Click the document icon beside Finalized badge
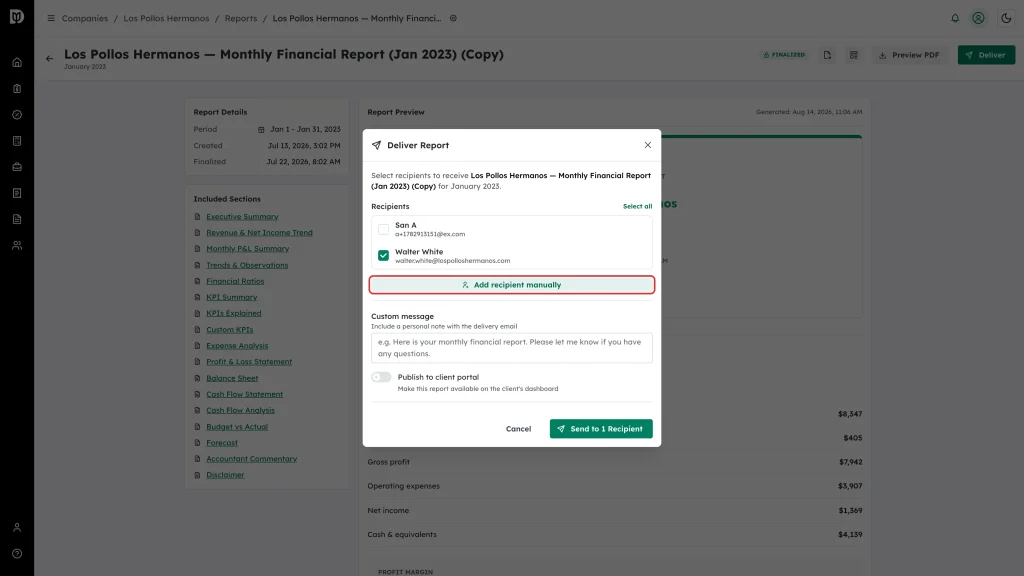 tap(827, 56)
